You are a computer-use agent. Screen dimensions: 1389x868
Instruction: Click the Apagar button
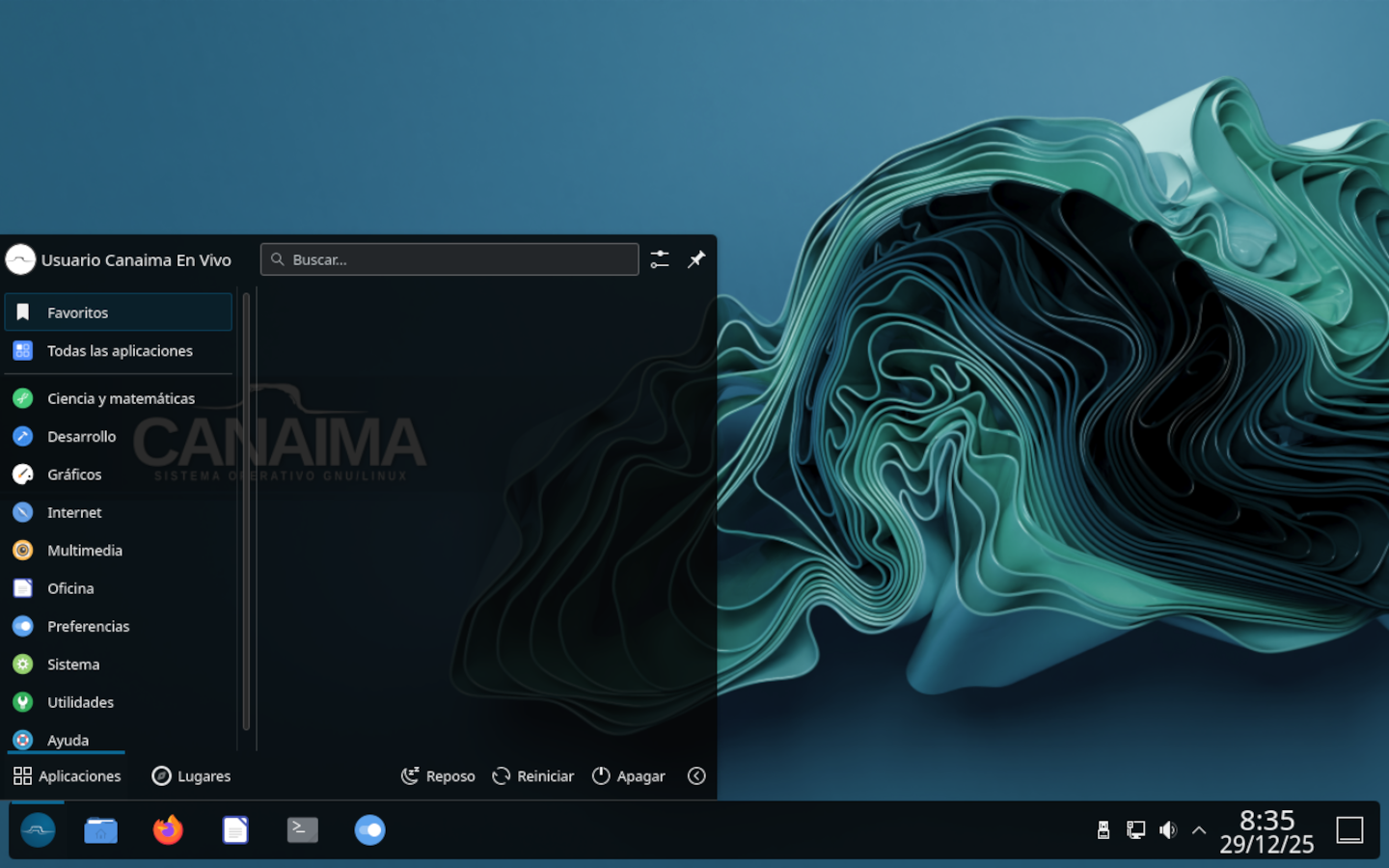(x=629, y=776)
